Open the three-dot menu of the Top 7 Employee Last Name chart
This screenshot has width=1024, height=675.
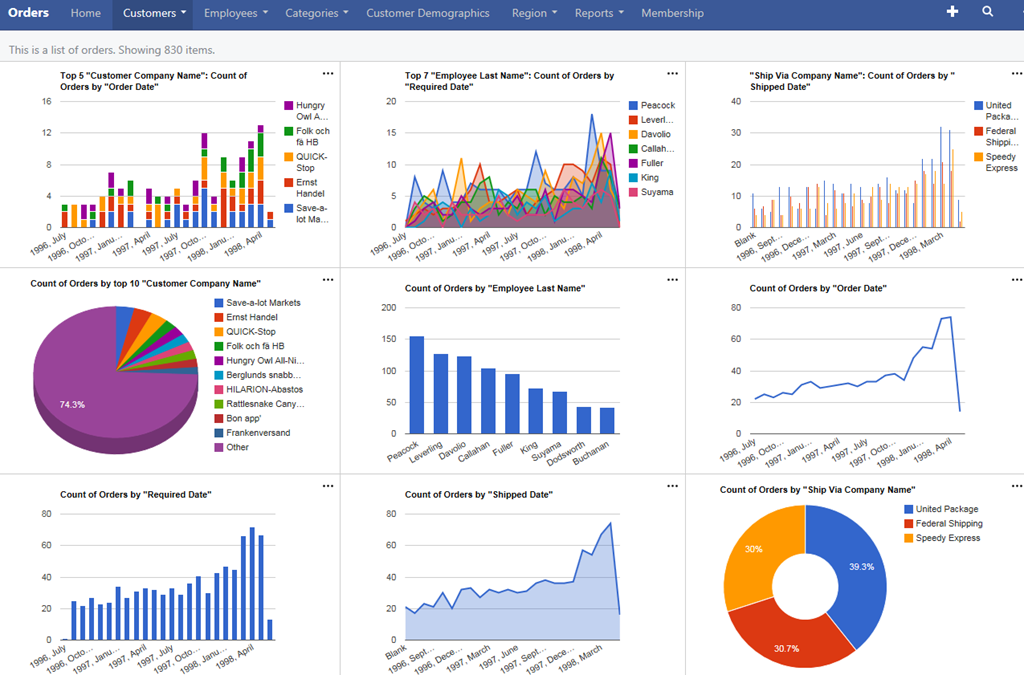673,73
